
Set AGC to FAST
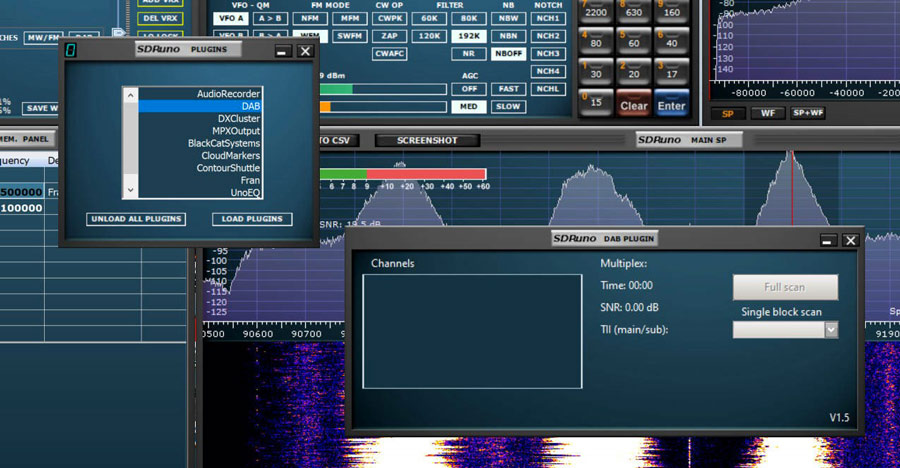(509, 89)
